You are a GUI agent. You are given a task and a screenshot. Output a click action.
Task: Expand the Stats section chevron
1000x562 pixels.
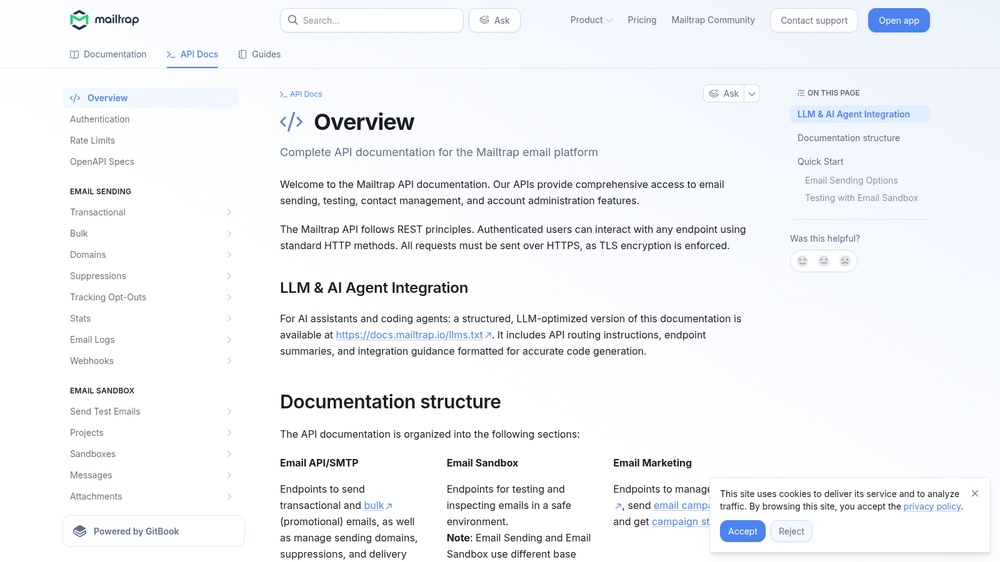click(228, 318)
